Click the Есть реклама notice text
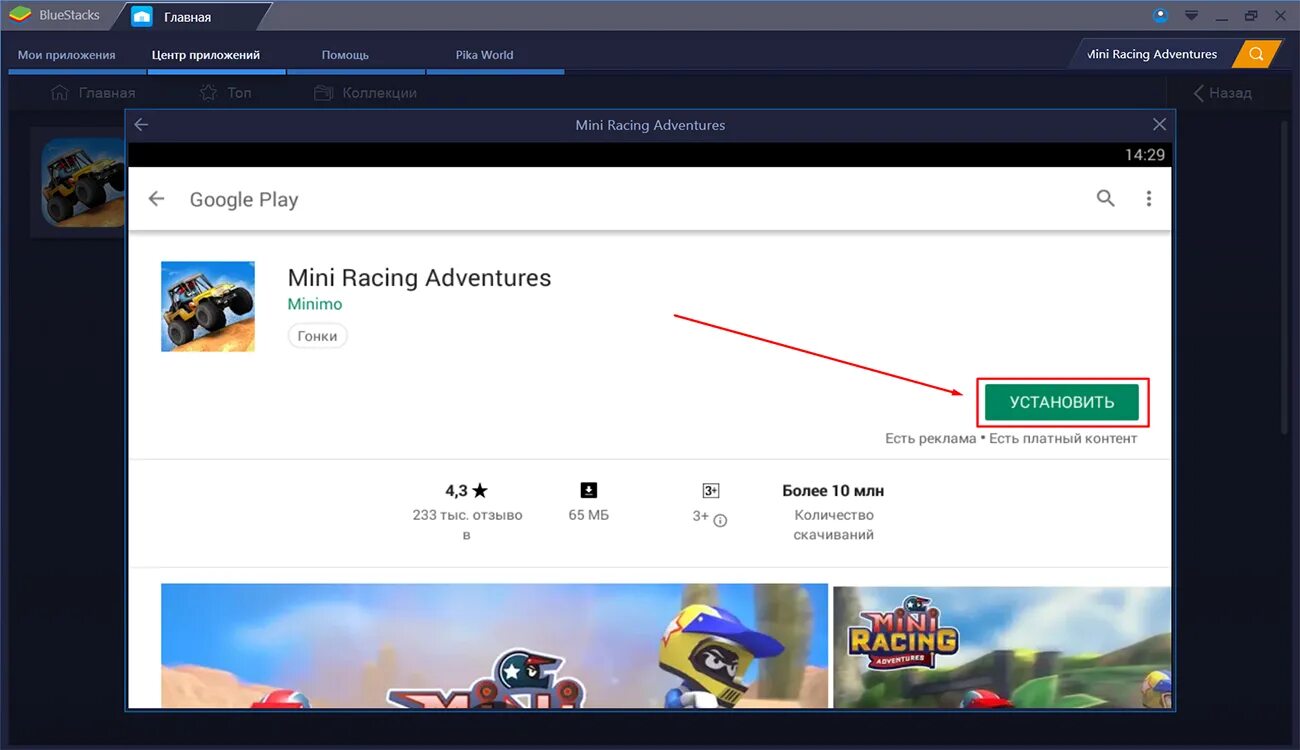The height and width of the screenshot is (750, 1300). point(930,438)
